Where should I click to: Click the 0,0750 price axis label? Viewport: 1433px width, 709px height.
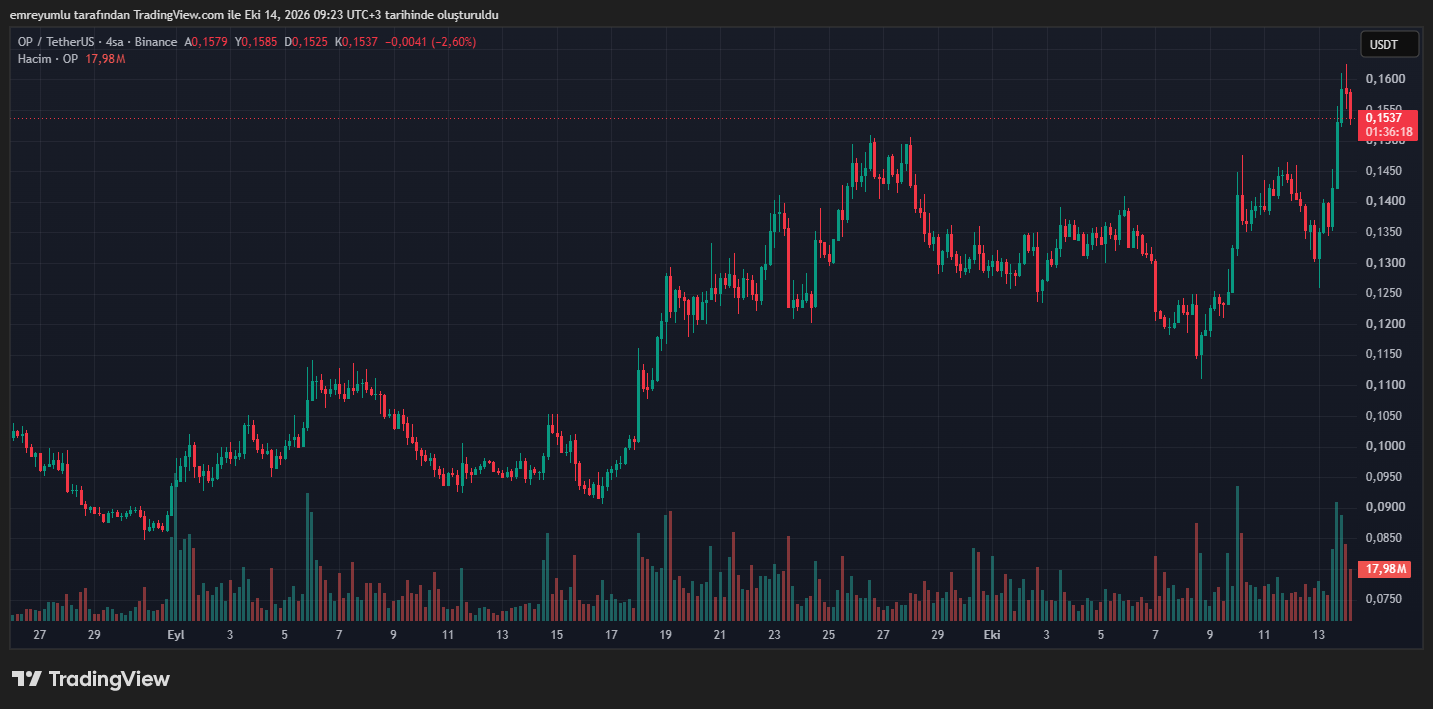coord(1383,599)
